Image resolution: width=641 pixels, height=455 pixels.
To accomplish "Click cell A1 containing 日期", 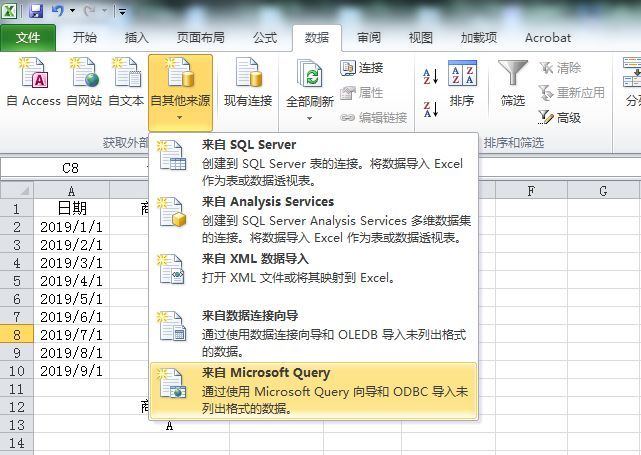I will pyautogui.click(x=72, y=208).
